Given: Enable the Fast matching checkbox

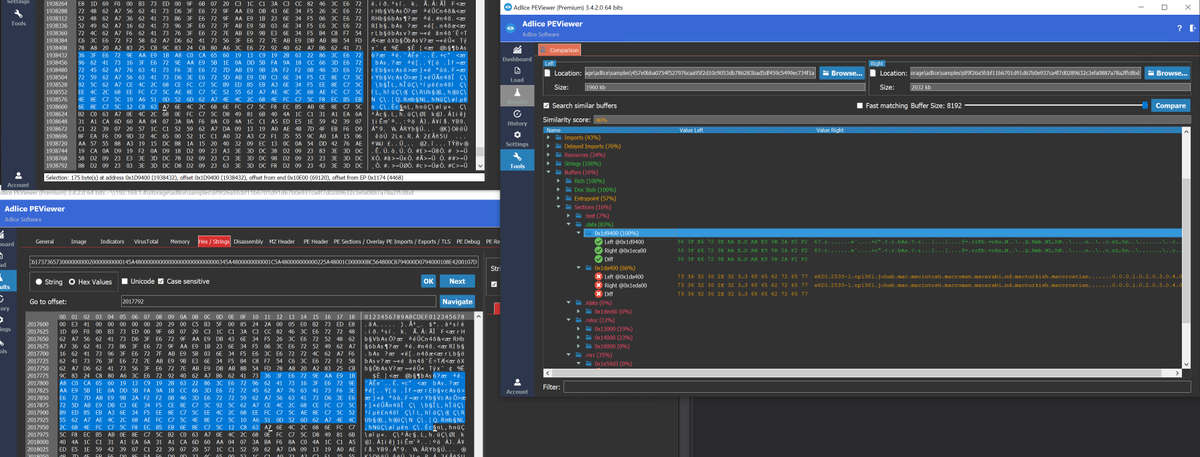Looking at the screenshot, I should tap(862, 105).
